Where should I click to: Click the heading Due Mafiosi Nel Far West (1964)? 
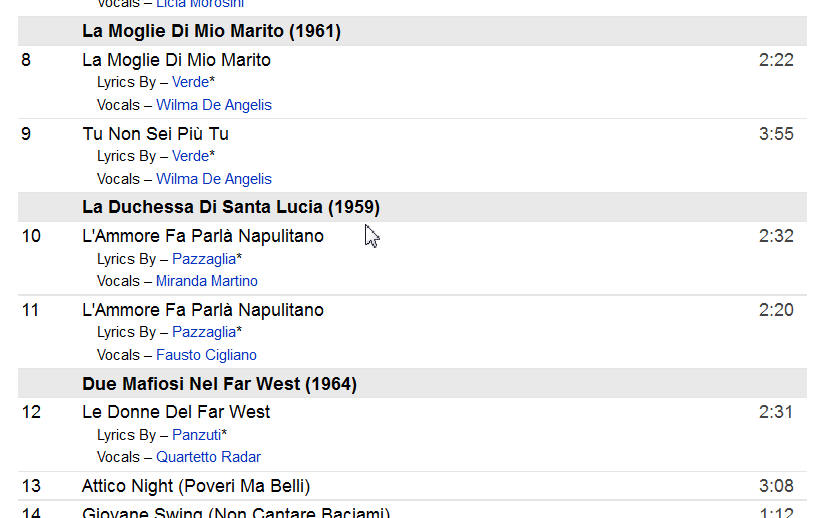click(x=219, y=383)
